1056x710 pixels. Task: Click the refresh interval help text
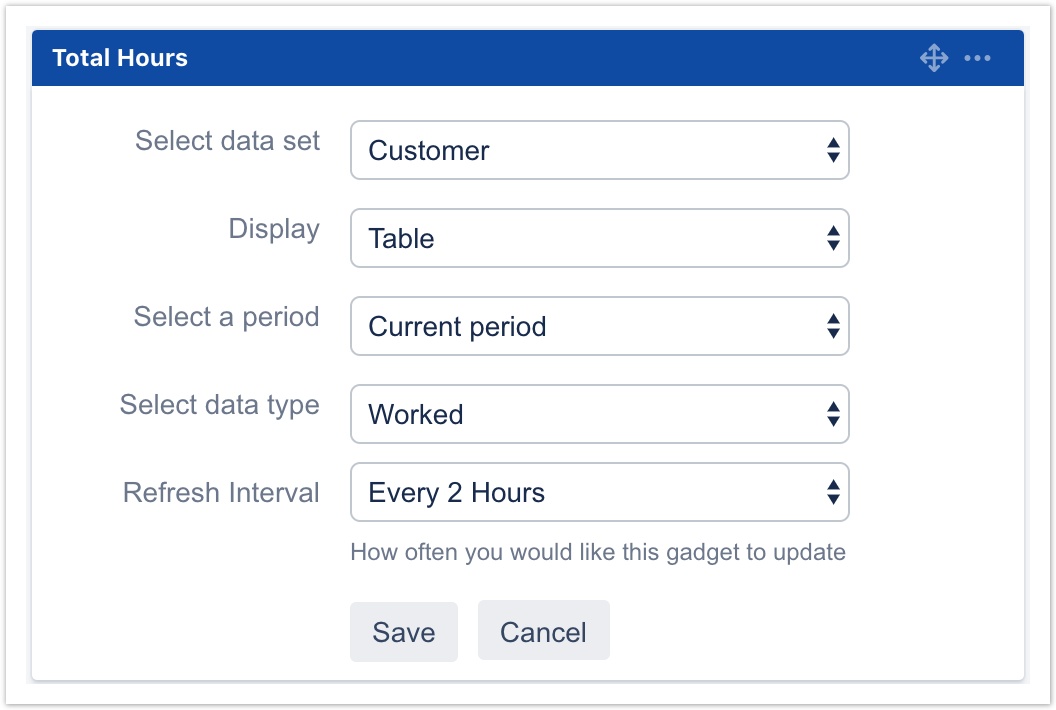(x=598, y=552)
